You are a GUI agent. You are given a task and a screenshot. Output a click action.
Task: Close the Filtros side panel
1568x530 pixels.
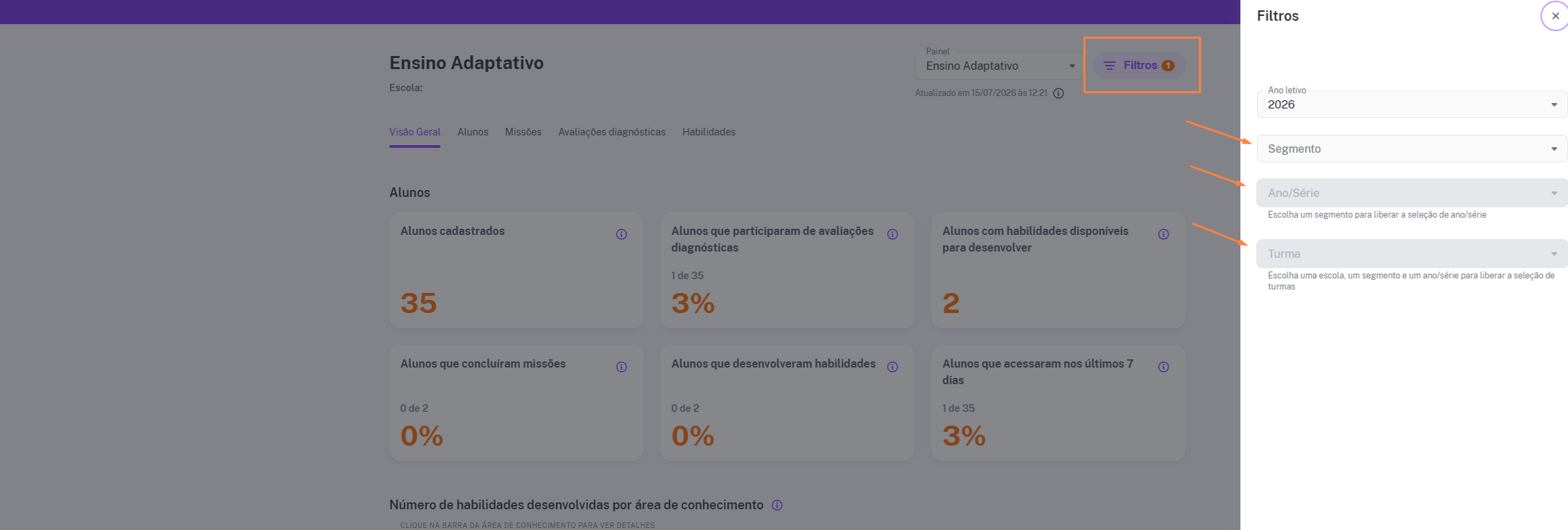(1555, 16)
